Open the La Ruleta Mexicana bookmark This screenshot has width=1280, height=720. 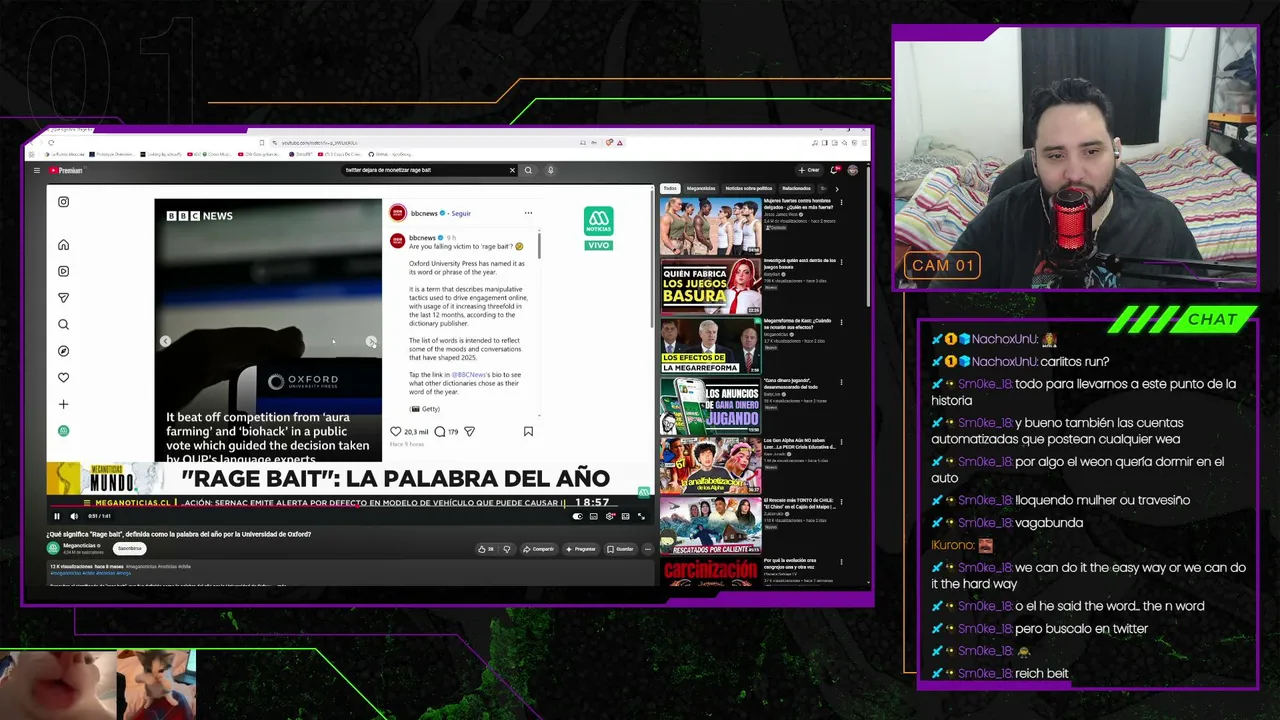[67, 154]
